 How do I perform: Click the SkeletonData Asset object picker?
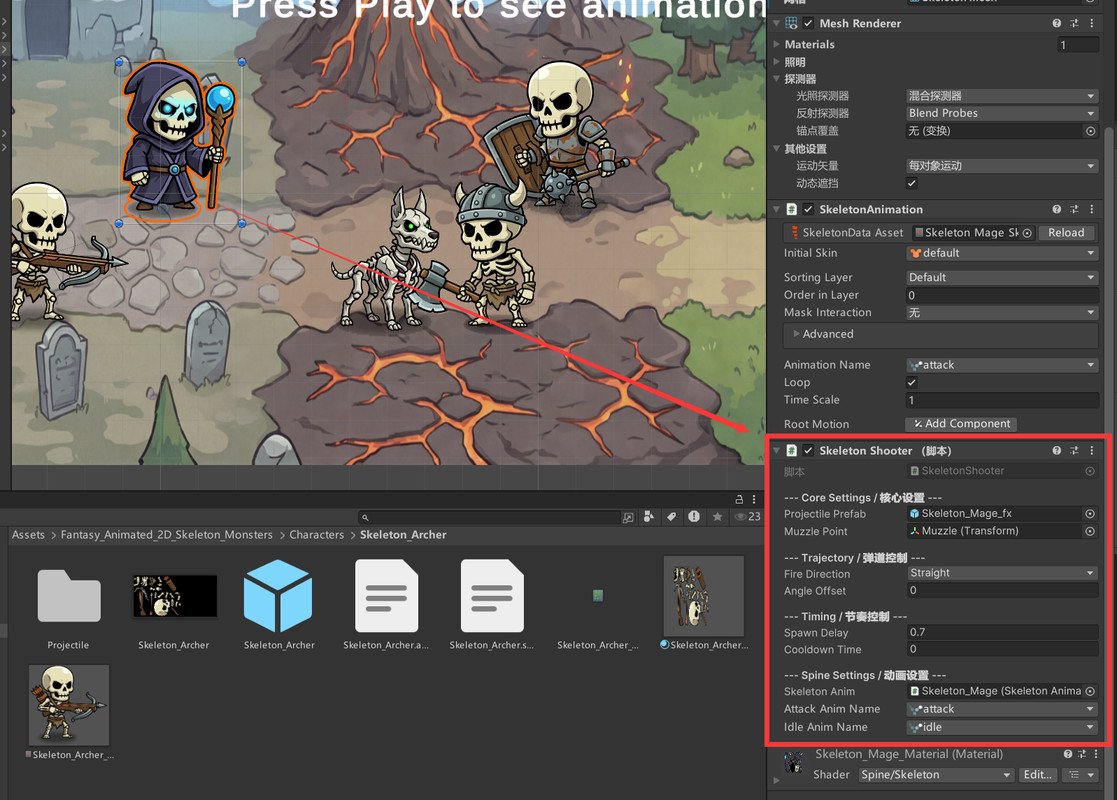point(1027,232)
